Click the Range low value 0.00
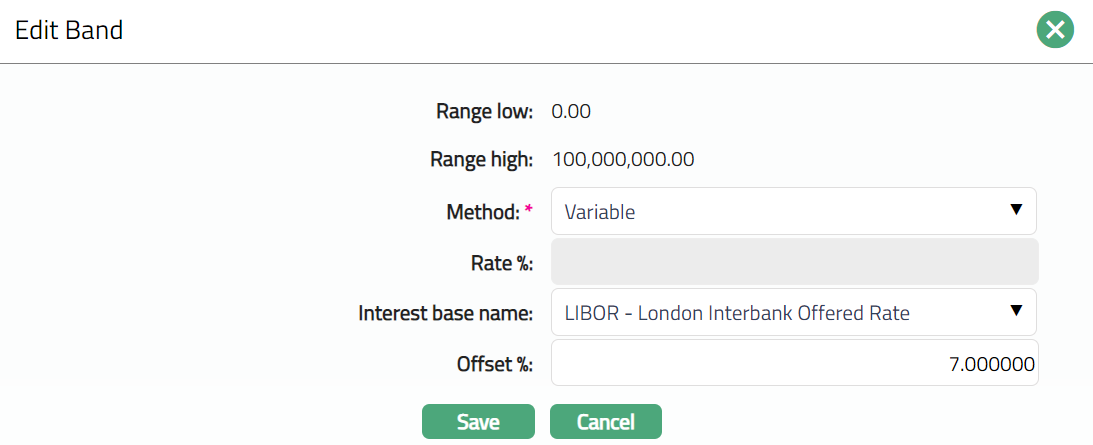The width and height of the screenshot is (1093, 445). coord(571,111)
